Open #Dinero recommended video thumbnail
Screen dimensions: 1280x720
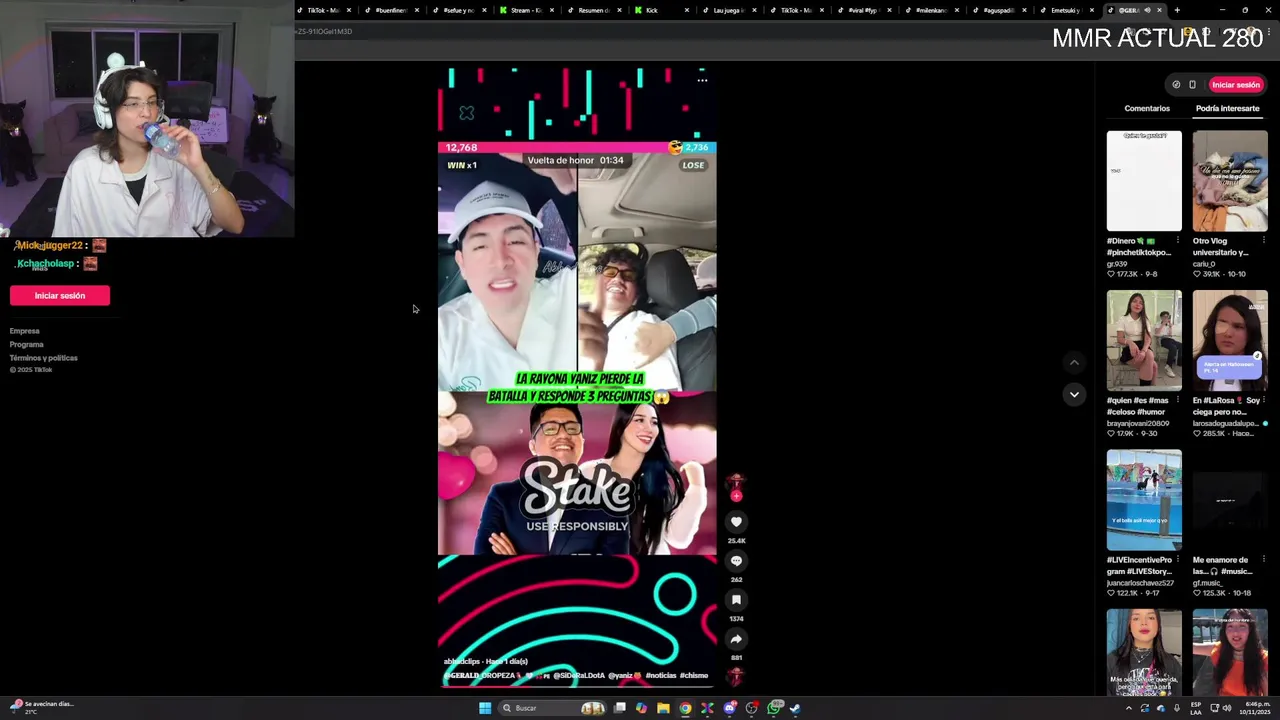coord(1144,181)
